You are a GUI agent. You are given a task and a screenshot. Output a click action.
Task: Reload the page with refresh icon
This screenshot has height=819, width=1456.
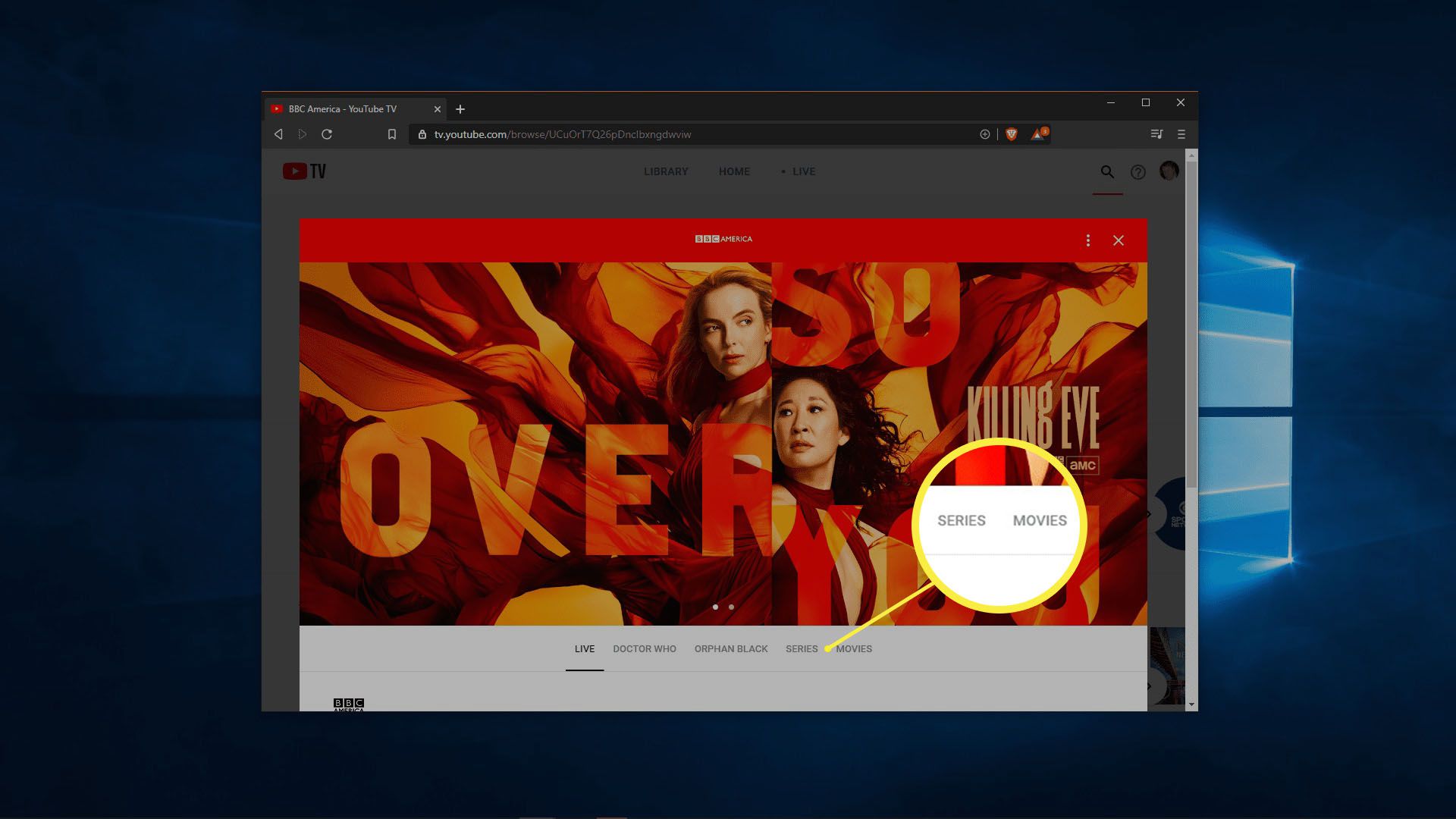click(327, 134)
